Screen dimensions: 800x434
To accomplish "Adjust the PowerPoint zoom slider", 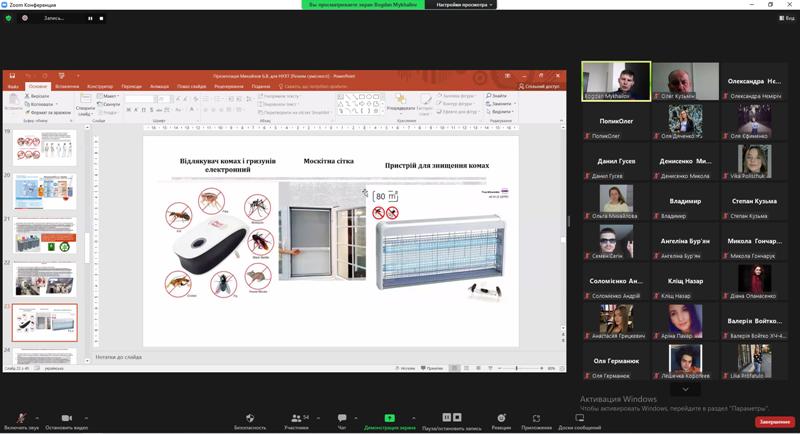I will (x=517, y=368).
